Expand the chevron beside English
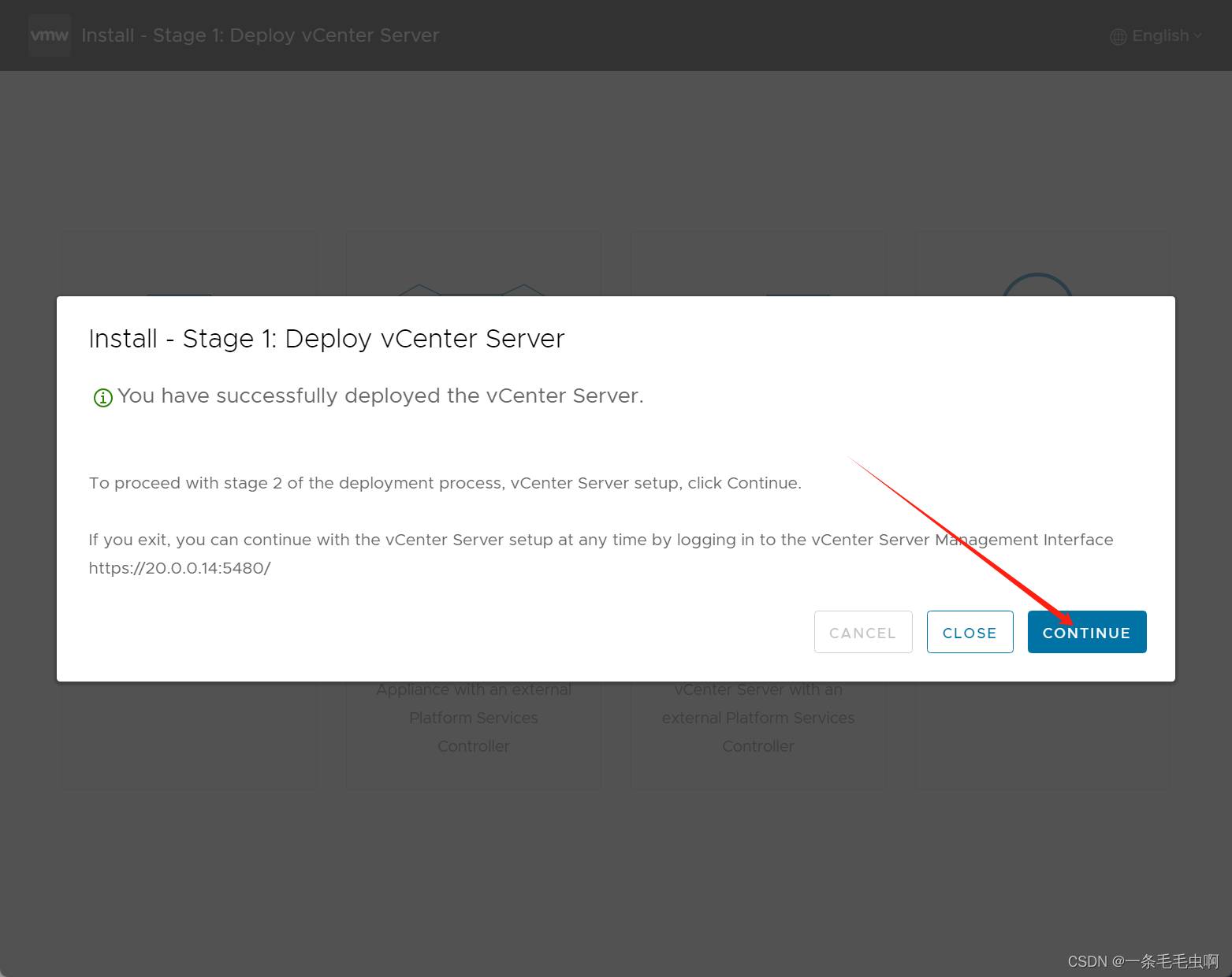1232x977 pixels. pos(1198,35)
